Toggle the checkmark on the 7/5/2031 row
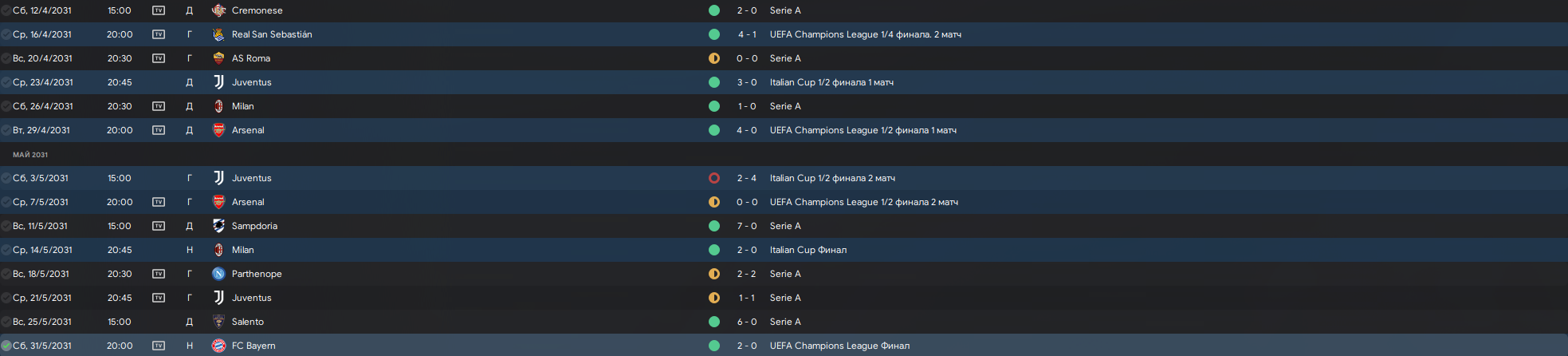Screen dimensions: 1568x356 click(6, 202)
